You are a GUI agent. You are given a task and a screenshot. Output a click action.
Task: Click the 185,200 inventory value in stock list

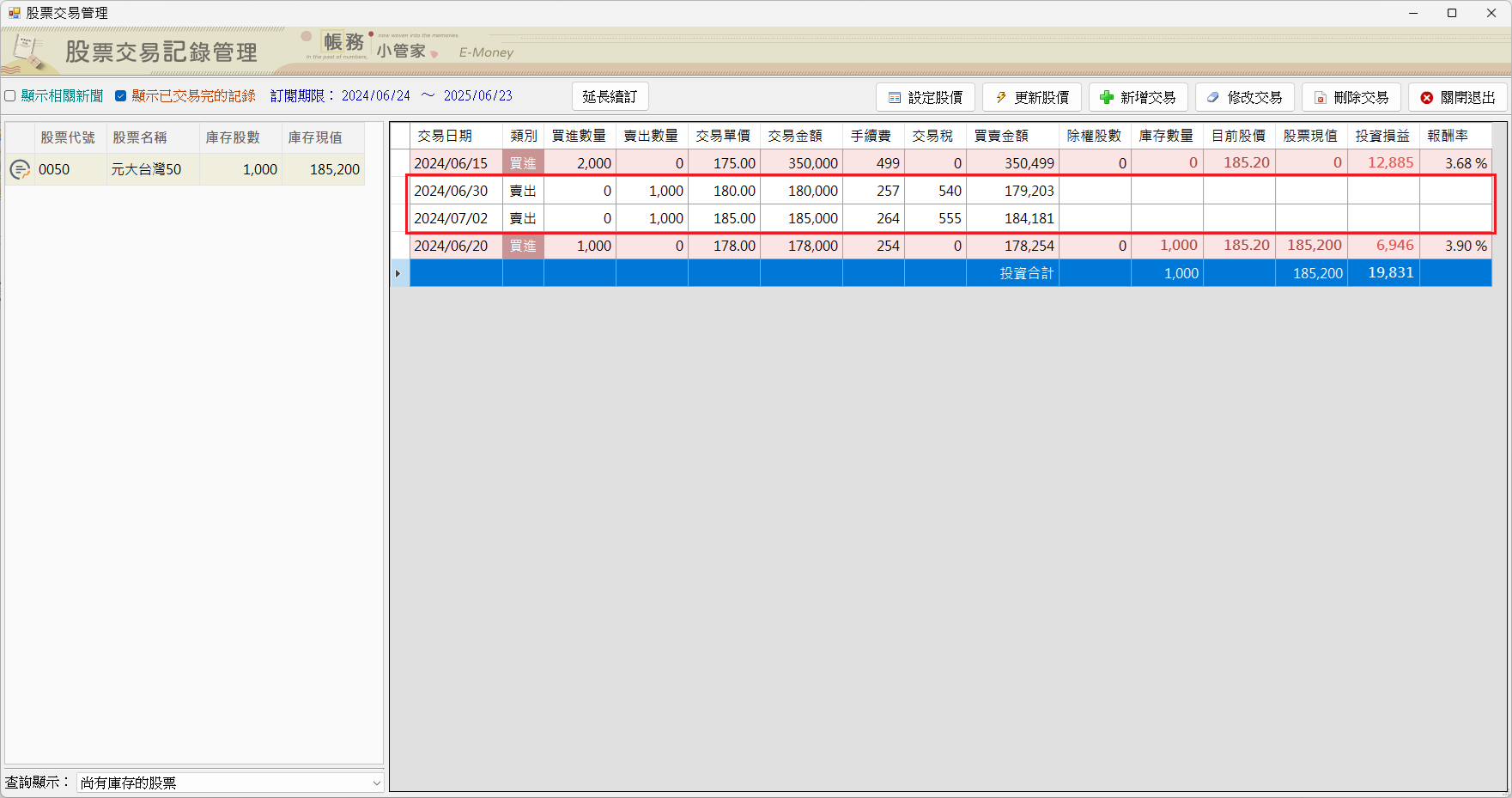coord(323,169)
